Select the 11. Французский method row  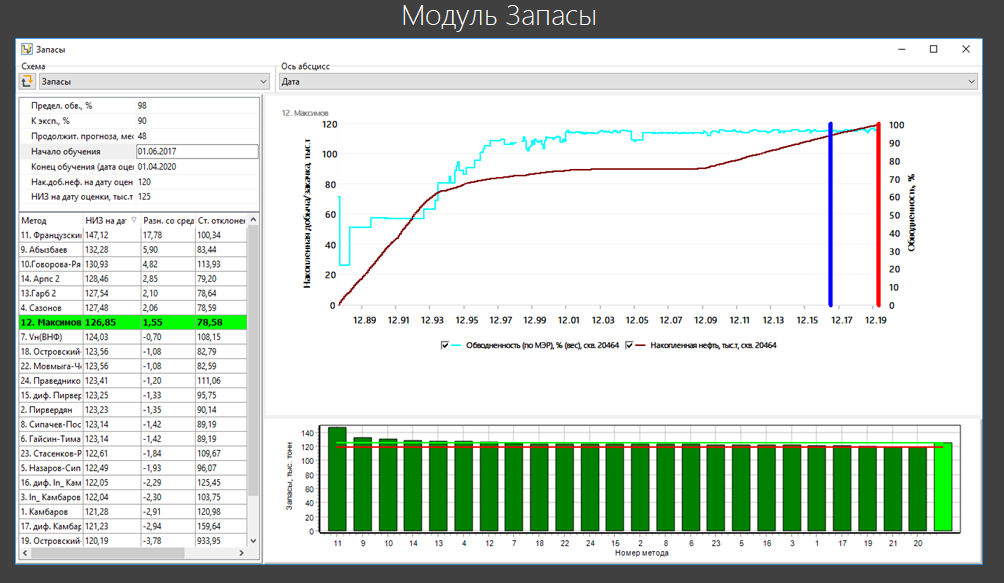(133, 235)
